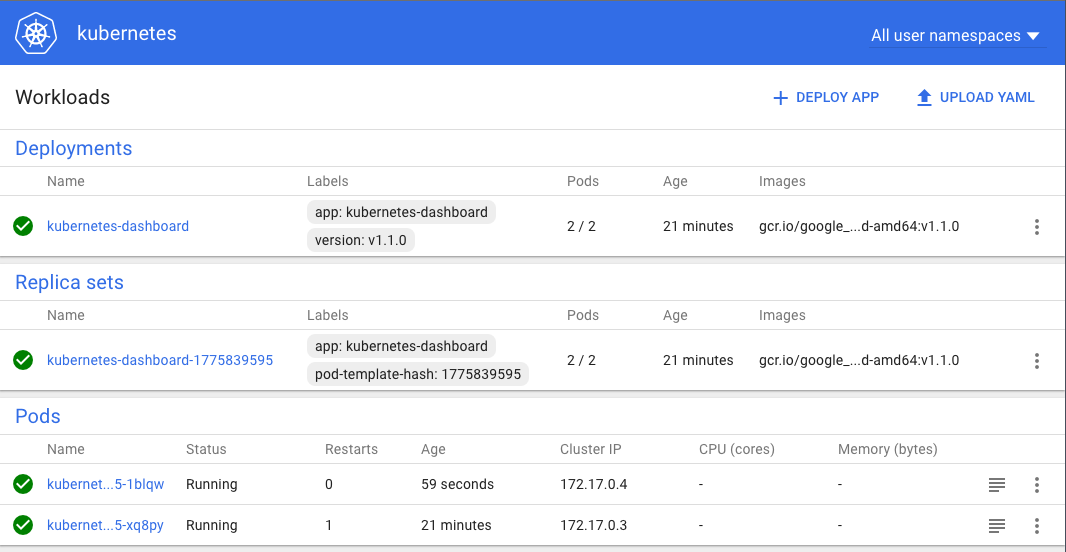
Task: Click 2 / 2 pods count in Replica sets
Action: [x=581, y=360]
